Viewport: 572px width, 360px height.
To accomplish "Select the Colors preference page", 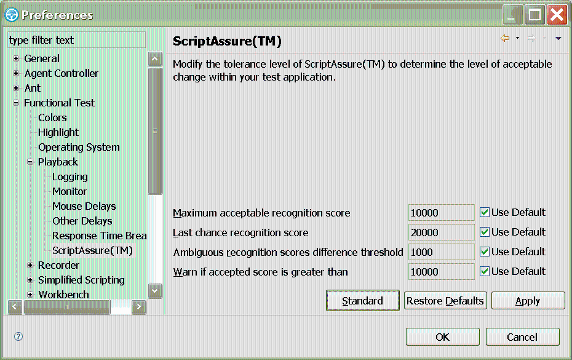I will [x=53, y=117].
